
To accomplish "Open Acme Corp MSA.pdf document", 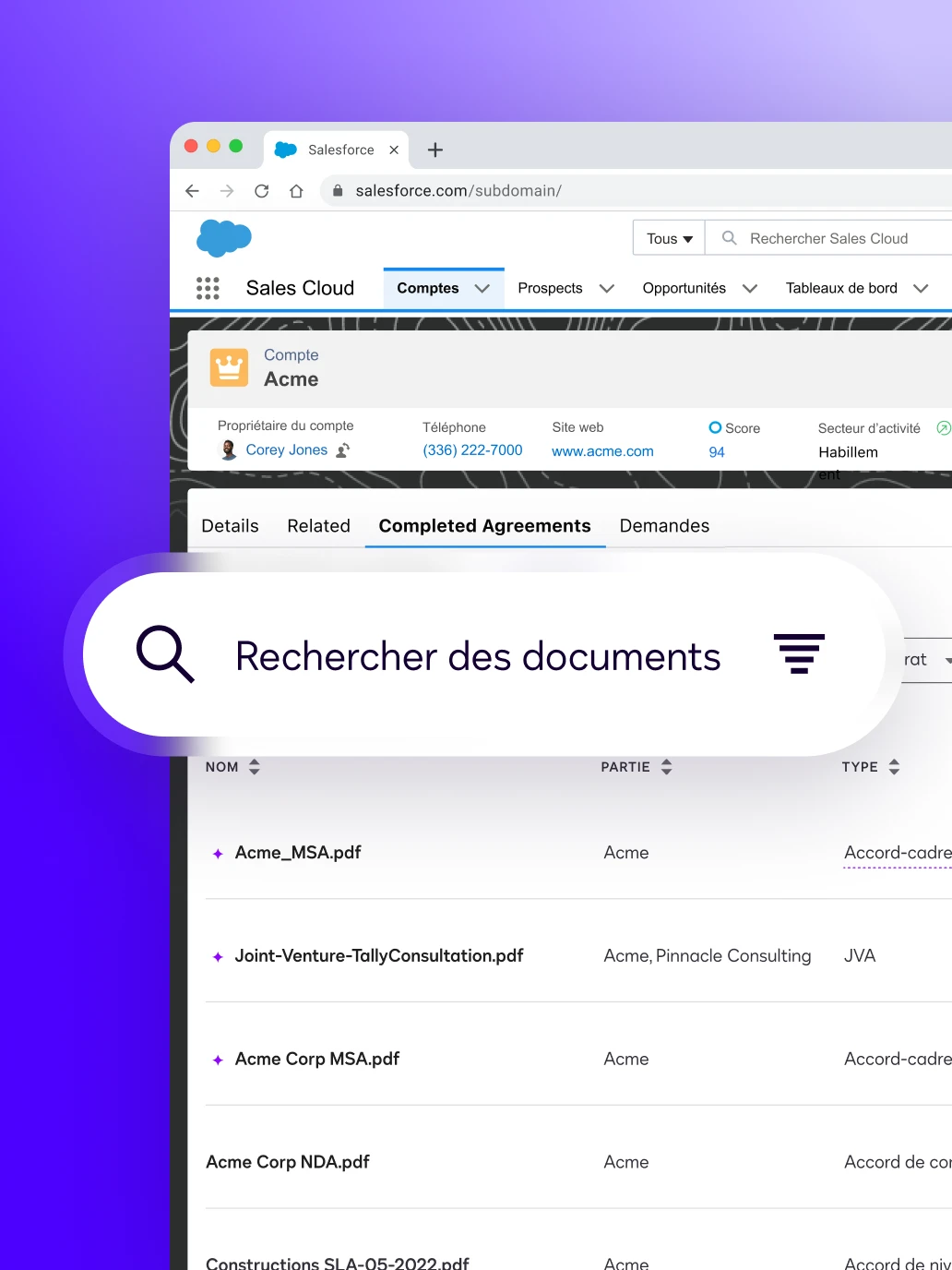I will point(317,1060).
